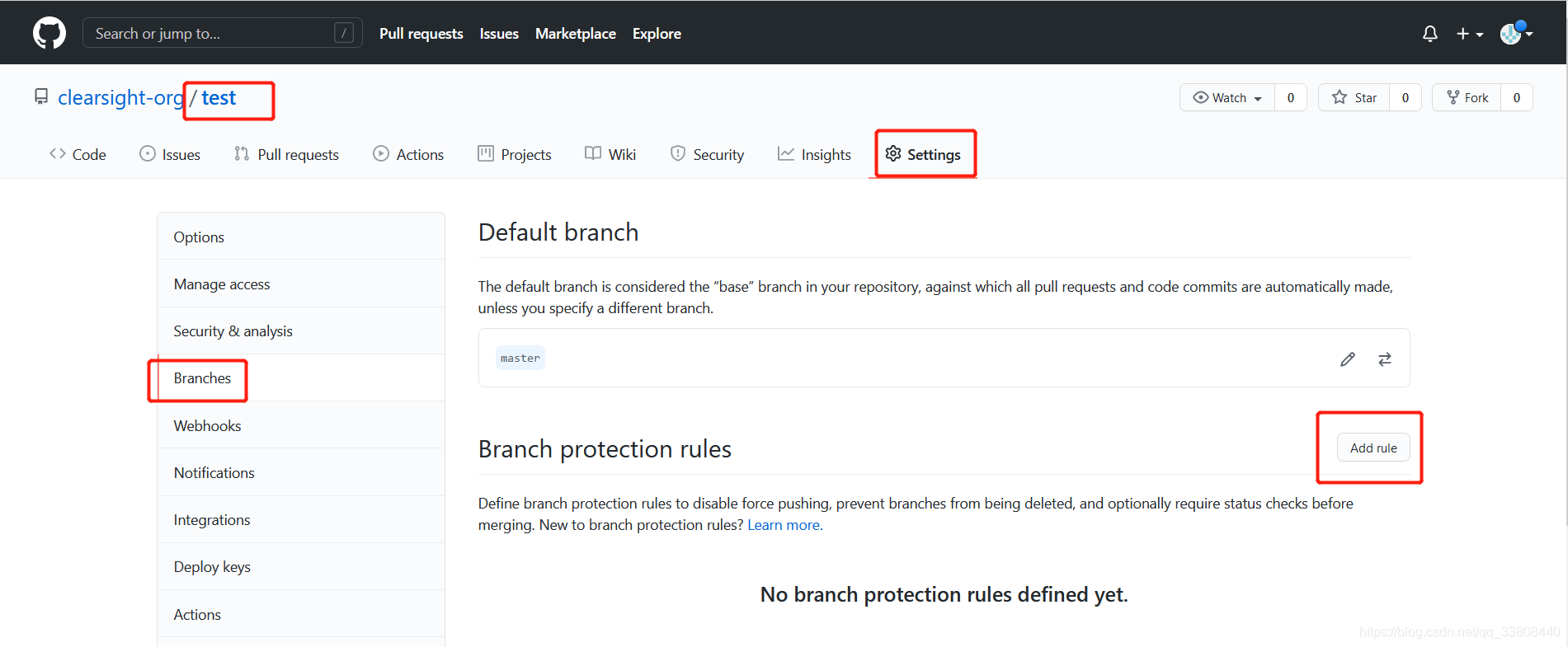The image size is (1568, 647).
Task: Click the repository book icon
Action: point(41,97)
